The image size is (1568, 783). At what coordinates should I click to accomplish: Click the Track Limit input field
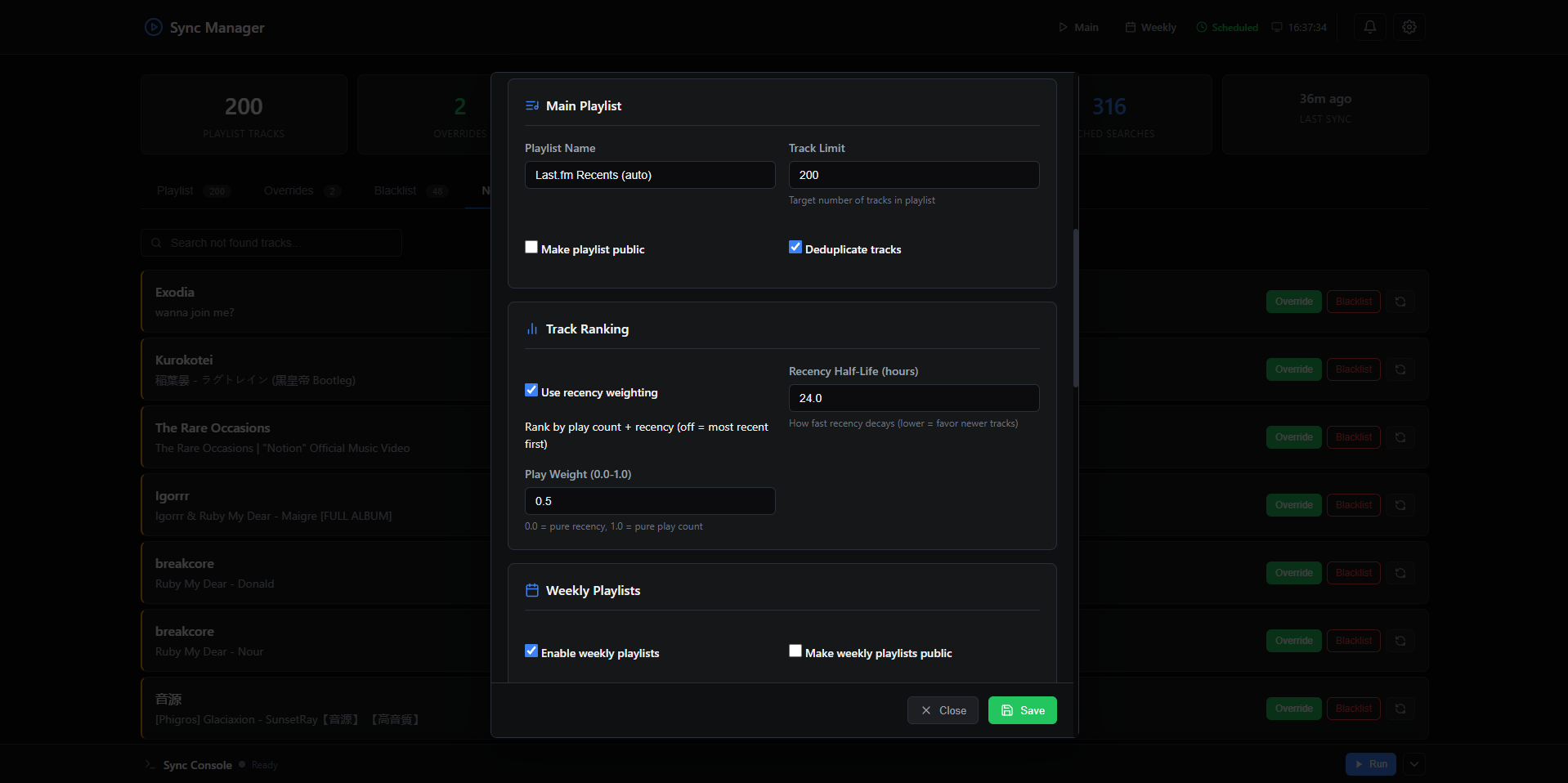(x=912, y=174)
